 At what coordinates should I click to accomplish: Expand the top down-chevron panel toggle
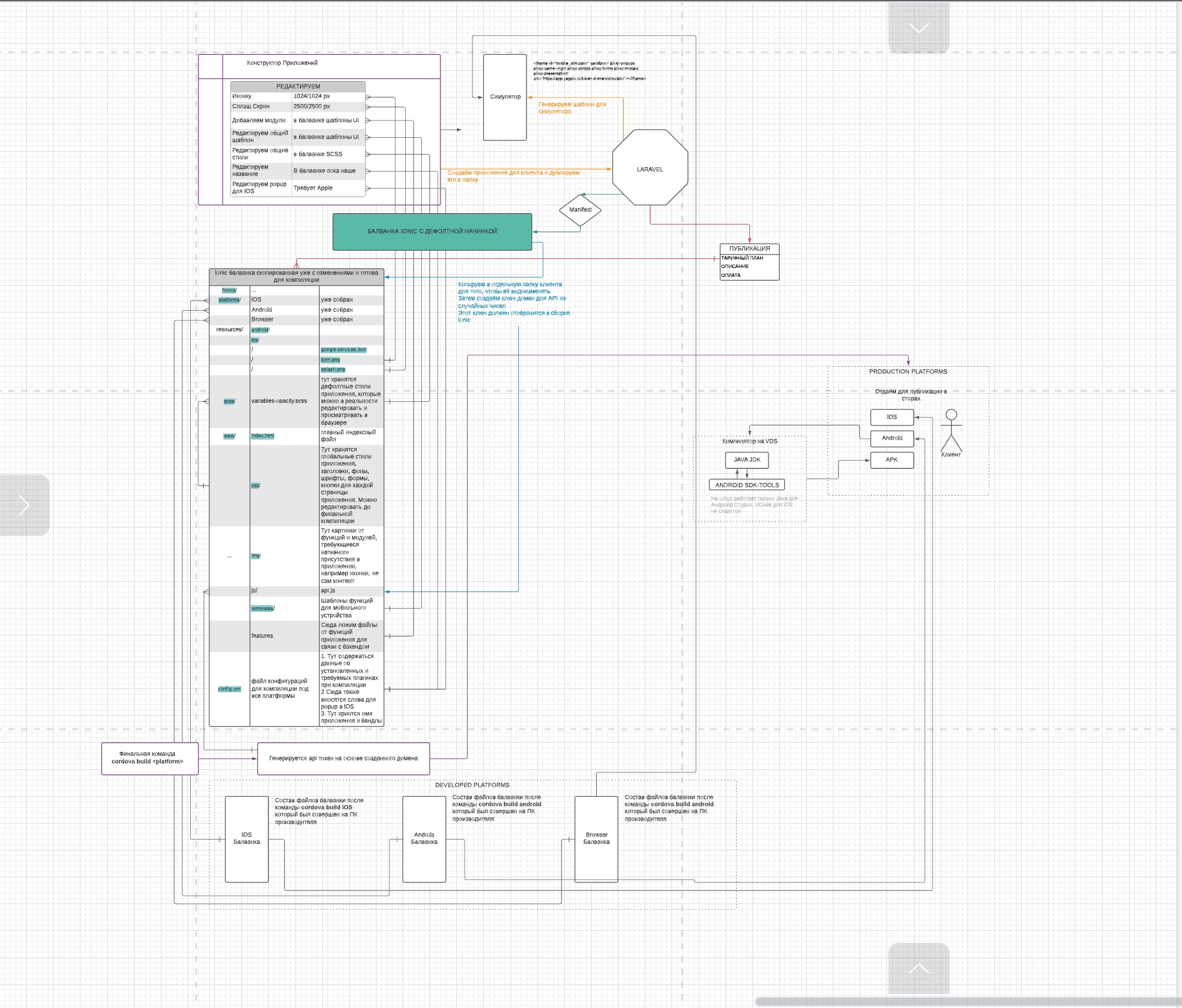click(918, 27)
